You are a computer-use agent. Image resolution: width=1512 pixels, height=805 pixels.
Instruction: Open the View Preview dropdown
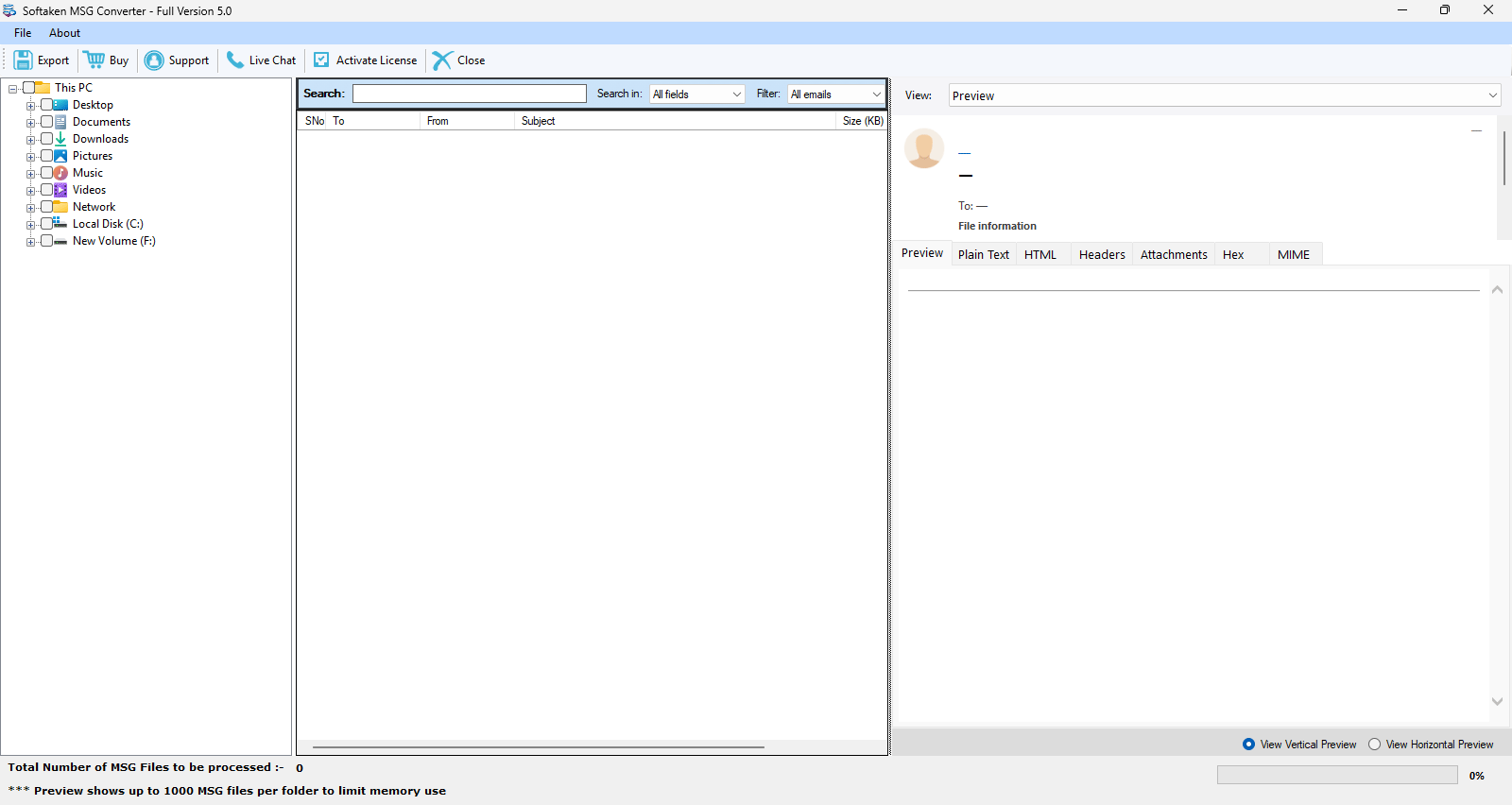(1225, 95)
